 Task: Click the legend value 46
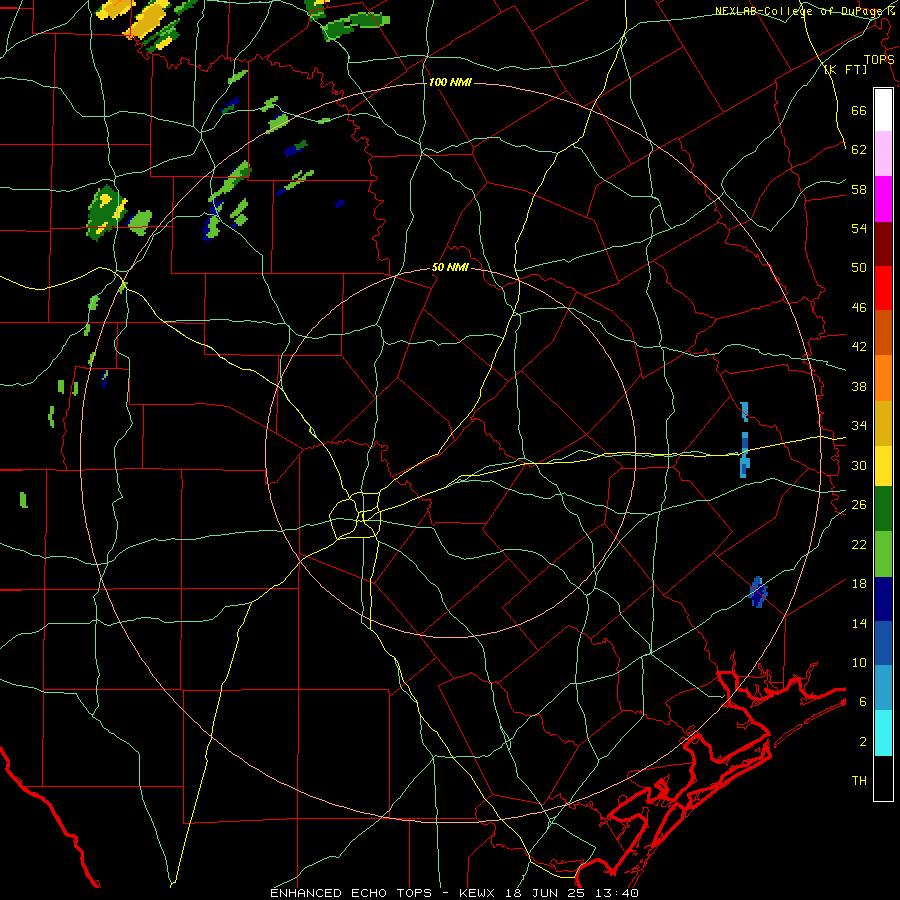coord(859,308)
